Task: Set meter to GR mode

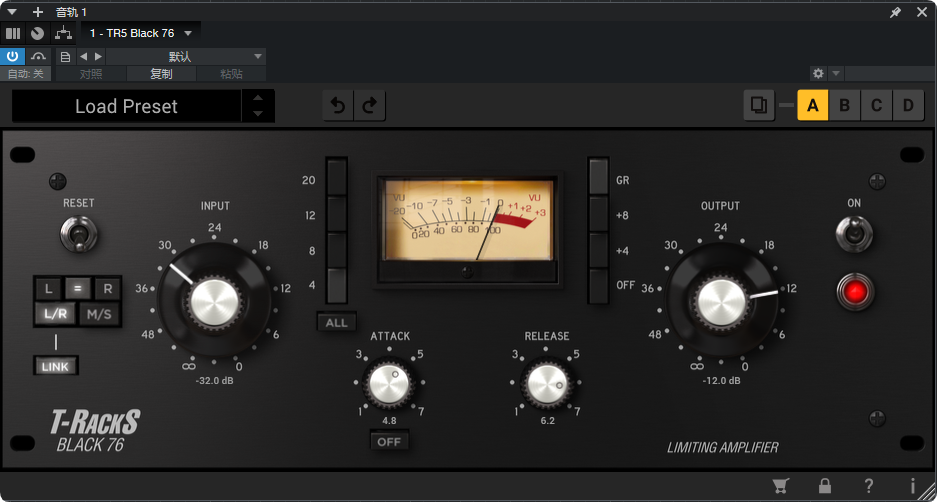Action: coord(598,177)
